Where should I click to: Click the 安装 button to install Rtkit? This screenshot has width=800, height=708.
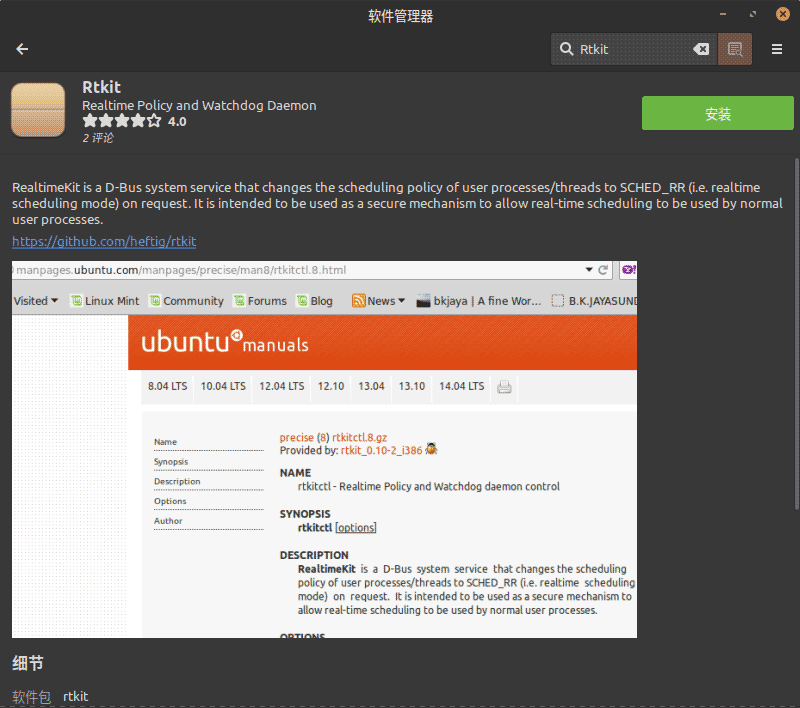pyautogui.click(x=717, y=113)
